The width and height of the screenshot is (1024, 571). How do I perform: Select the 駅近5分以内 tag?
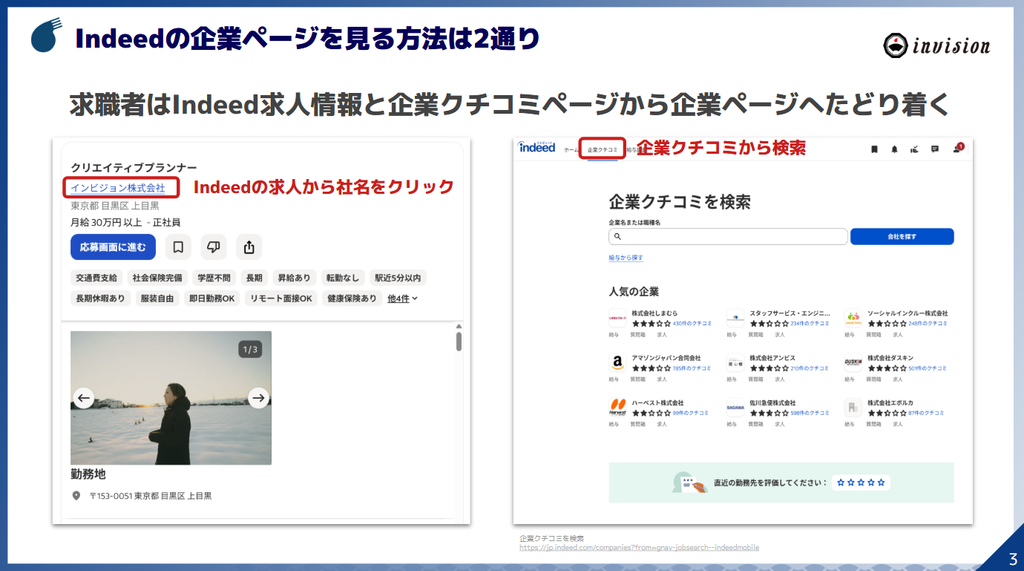pos(398,278)
